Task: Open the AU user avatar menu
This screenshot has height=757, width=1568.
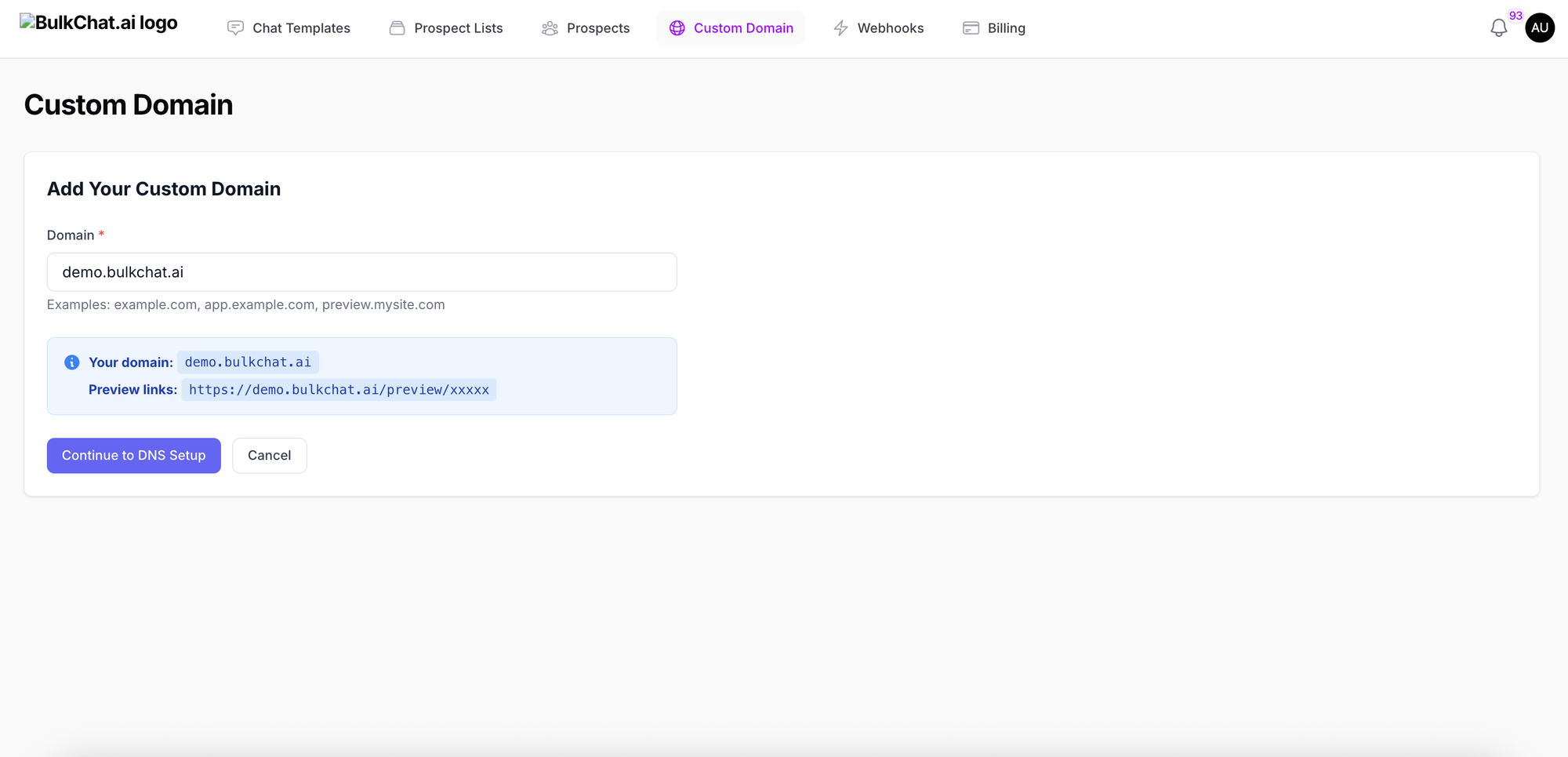Action: point(1540,28)
